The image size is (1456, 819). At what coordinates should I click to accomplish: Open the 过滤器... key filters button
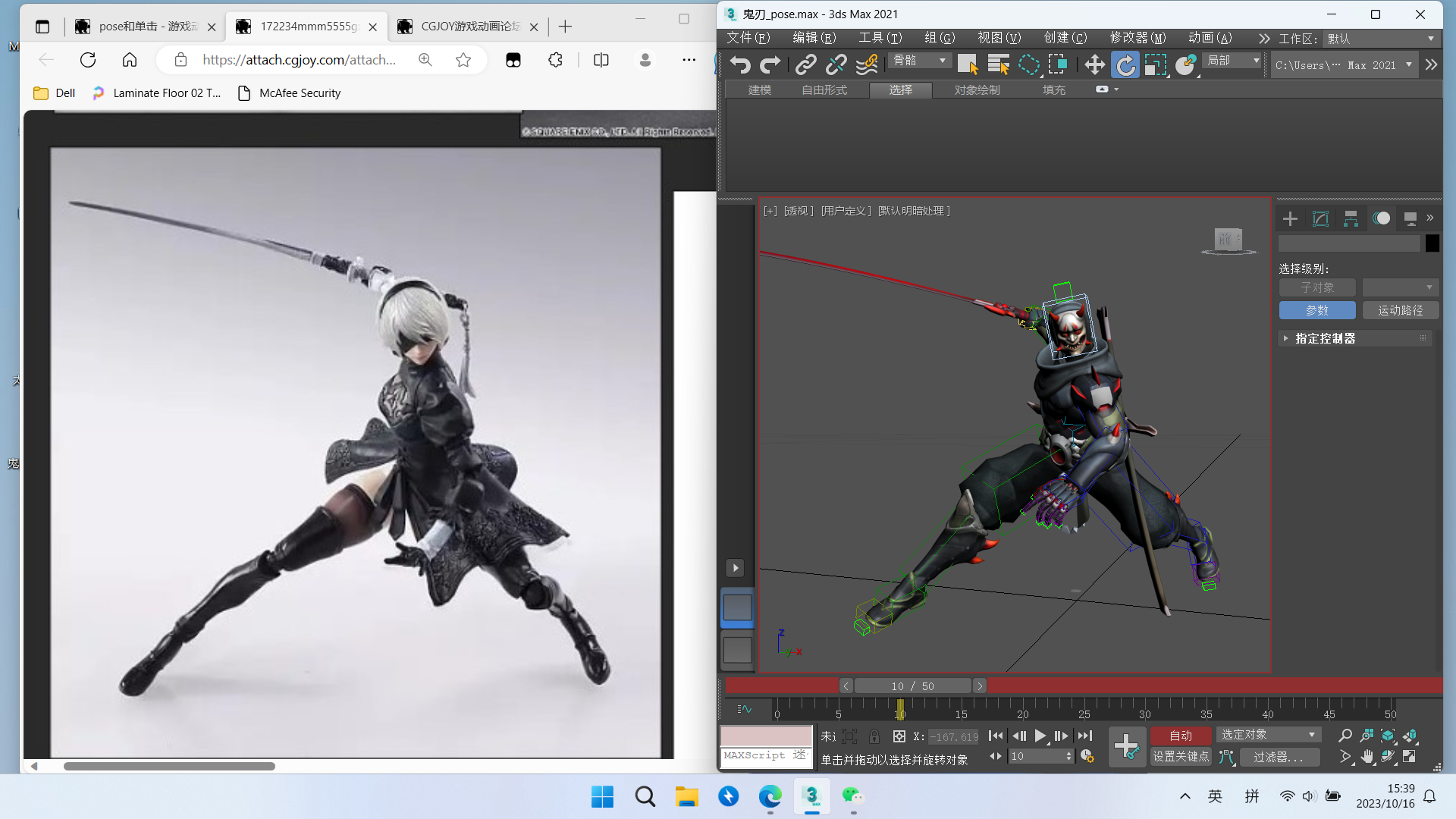point(1279,757)
